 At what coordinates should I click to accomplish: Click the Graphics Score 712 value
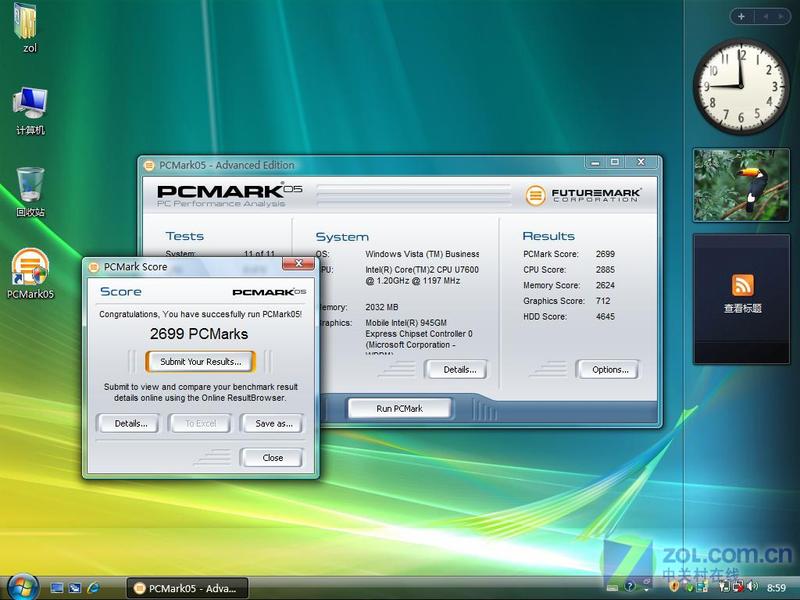[x=603, y=301]
